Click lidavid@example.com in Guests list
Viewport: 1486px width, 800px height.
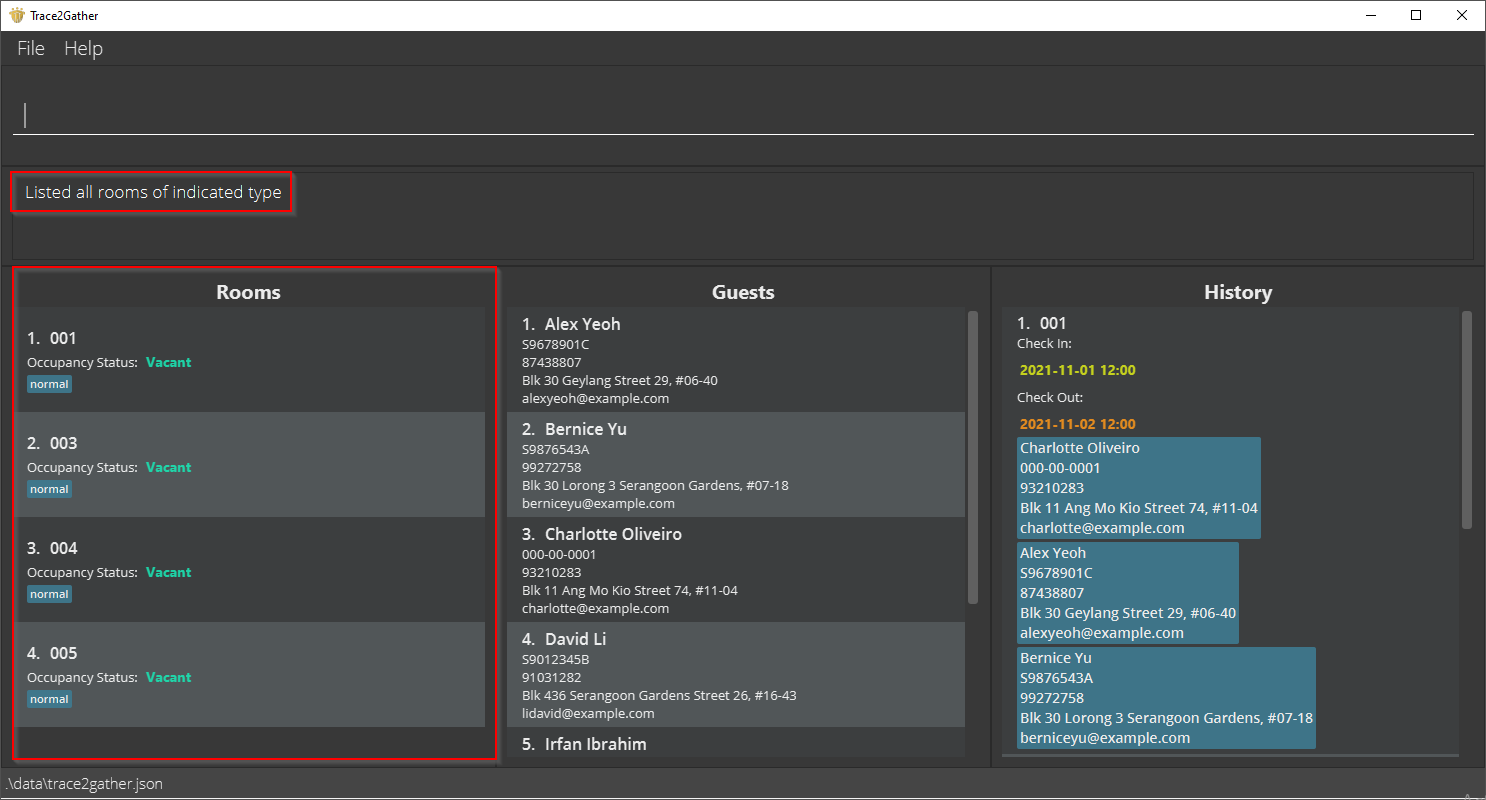coord(588,713)
